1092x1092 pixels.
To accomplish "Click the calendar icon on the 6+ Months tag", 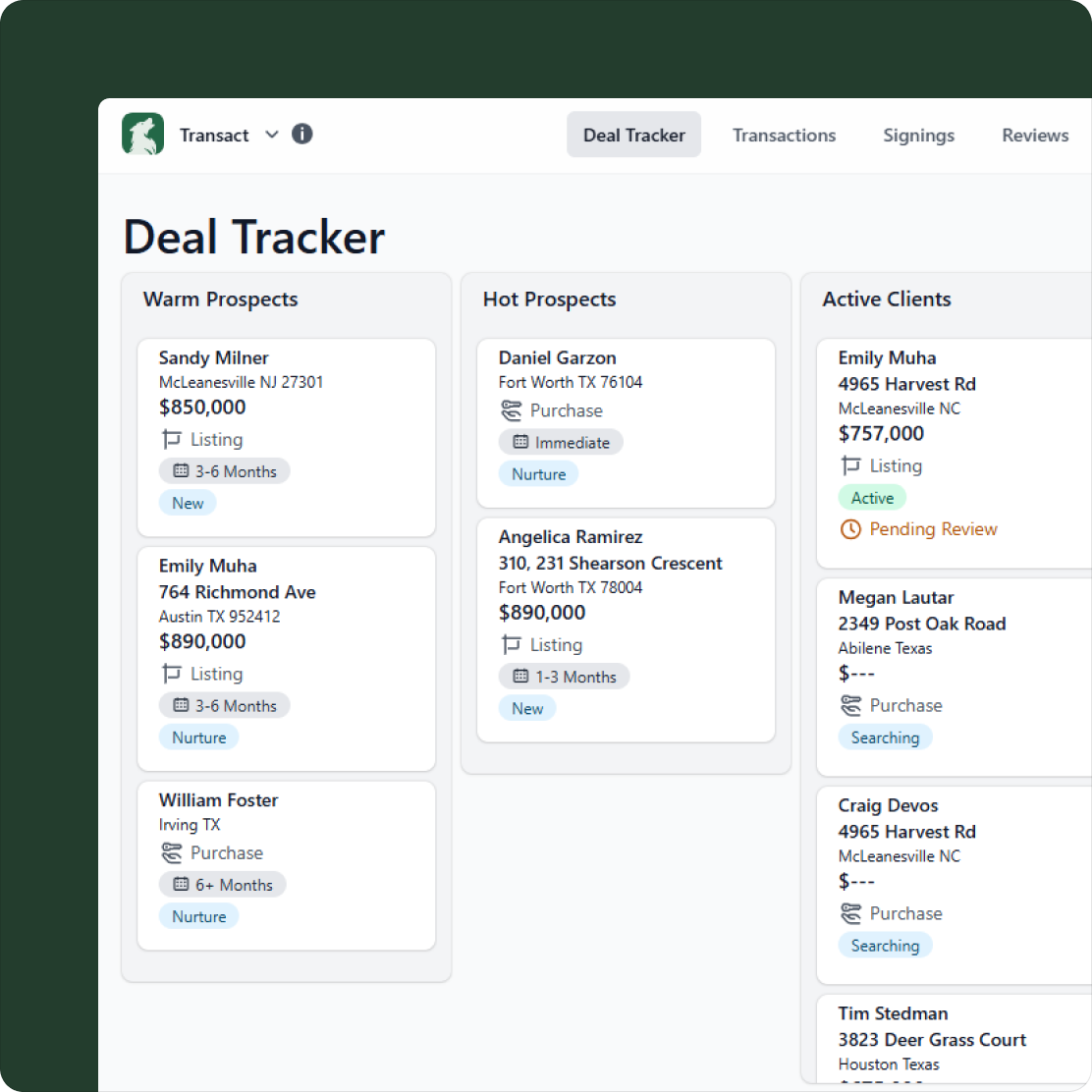I will pyautogui.click(x=181, y=885).
